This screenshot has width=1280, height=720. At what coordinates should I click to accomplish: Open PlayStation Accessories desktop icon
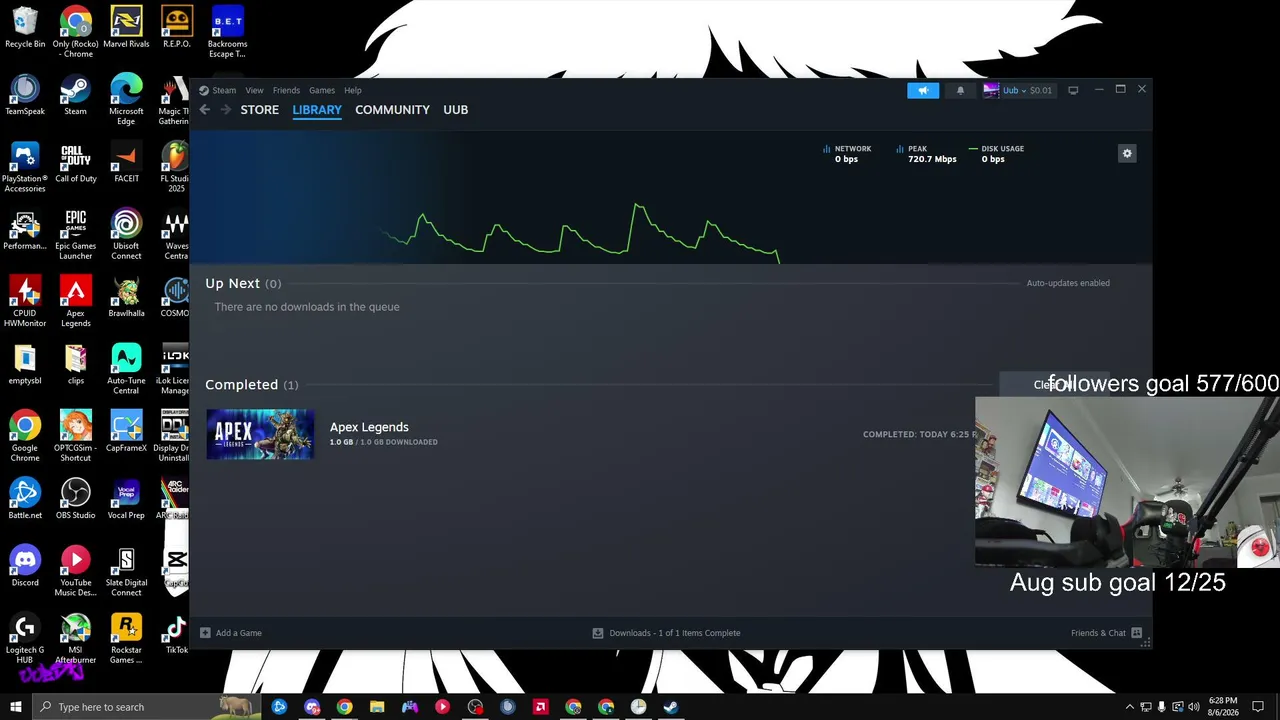pos(25,167)
